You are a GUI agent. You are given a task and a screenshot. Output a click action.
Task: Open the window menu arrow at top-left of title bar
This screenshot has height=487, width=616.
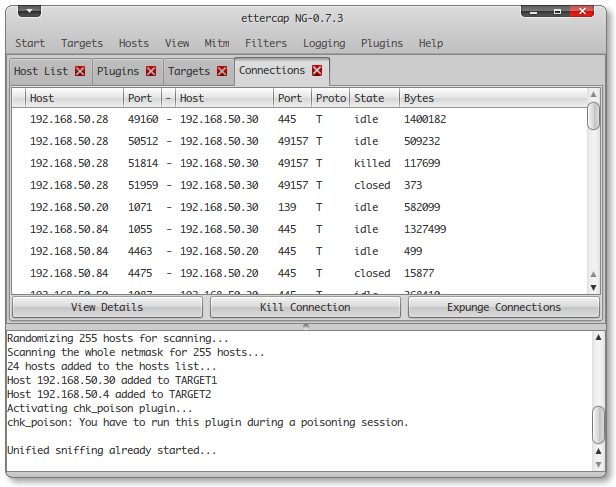[29, 11]
